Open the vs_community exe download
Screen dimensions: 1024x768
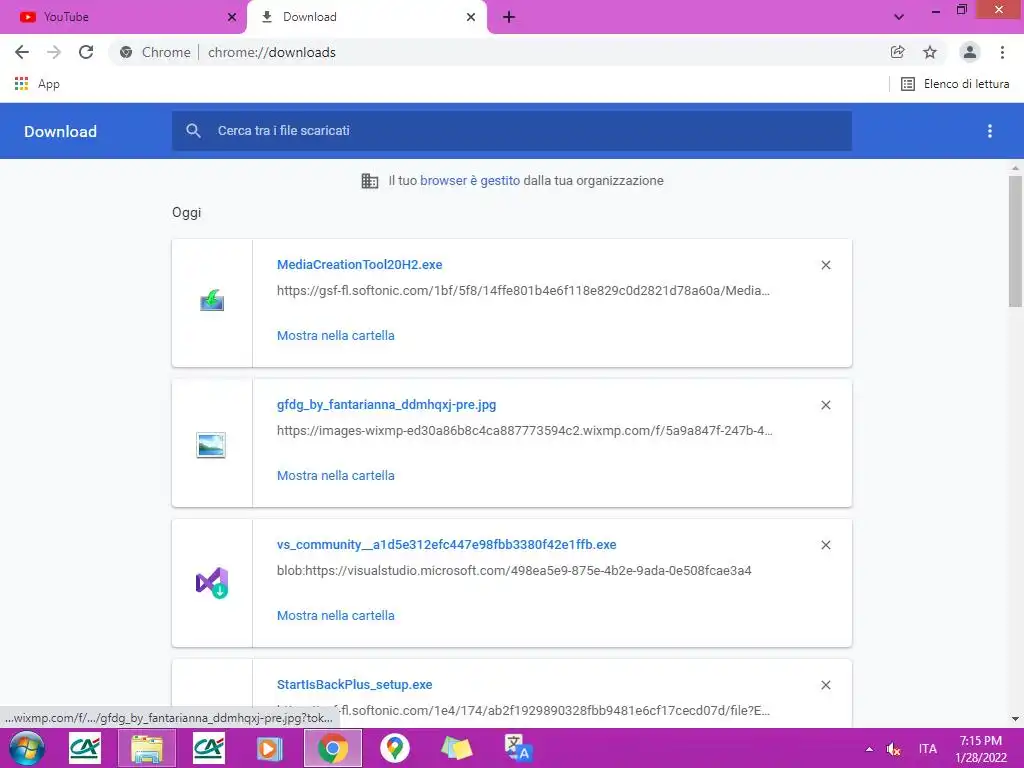(447, 545)
